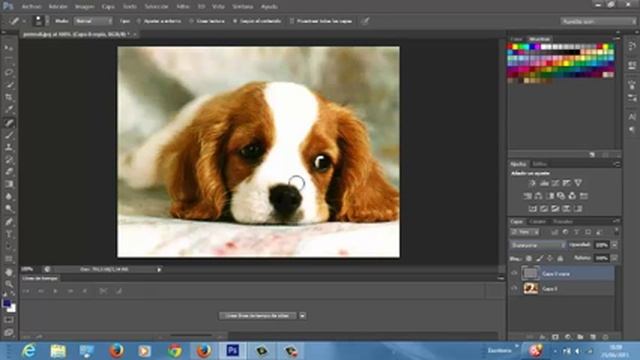Click Crear línea de tiempo de vídeo button
Image resolution: width=640 pixels, height=360 pixels.
(258, 316)
